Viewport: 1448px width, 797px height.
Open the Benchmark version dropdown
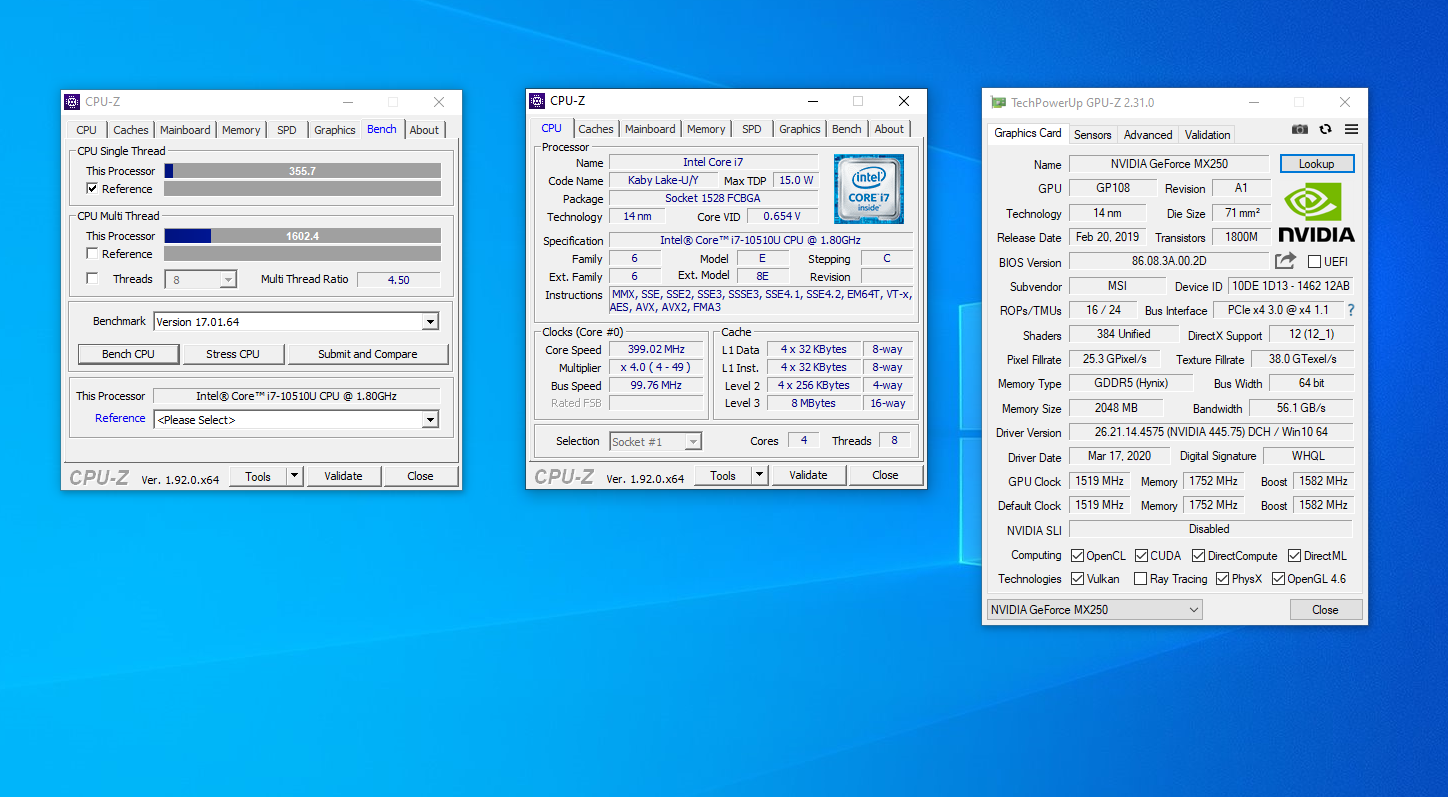coord(430,322)
